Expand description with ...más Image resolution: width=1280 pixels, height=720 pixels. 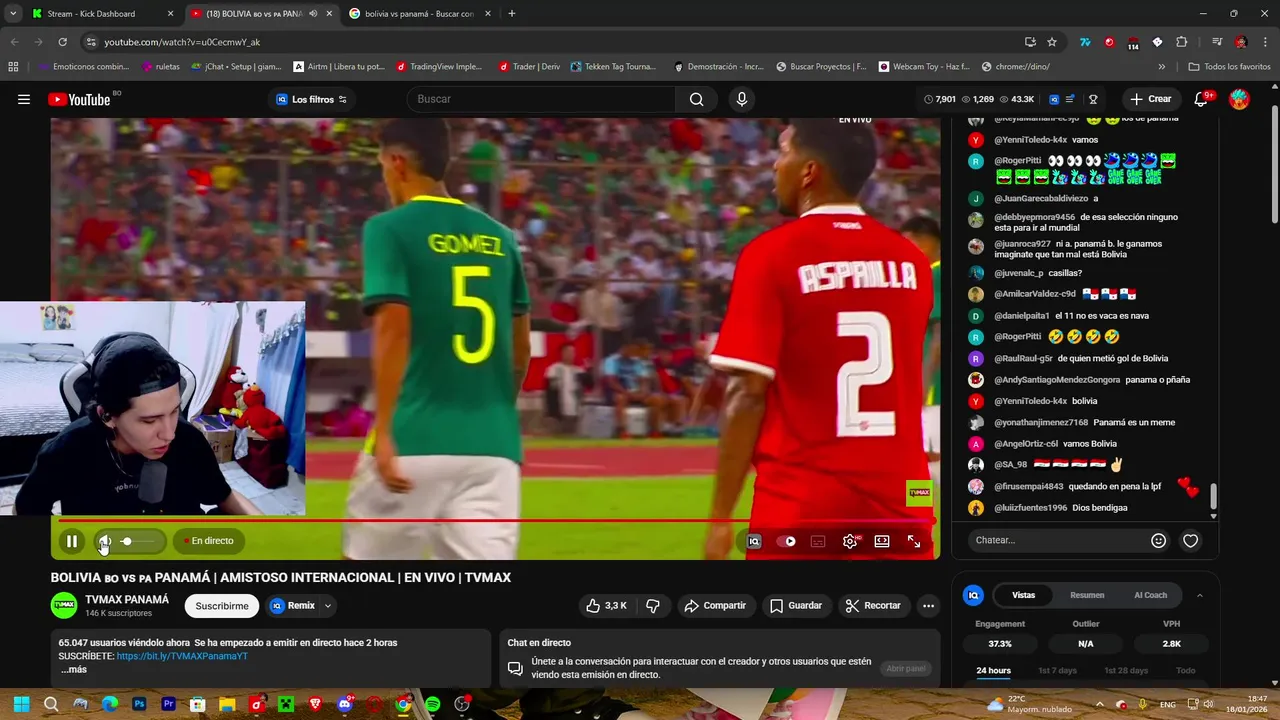coord(74,669)
